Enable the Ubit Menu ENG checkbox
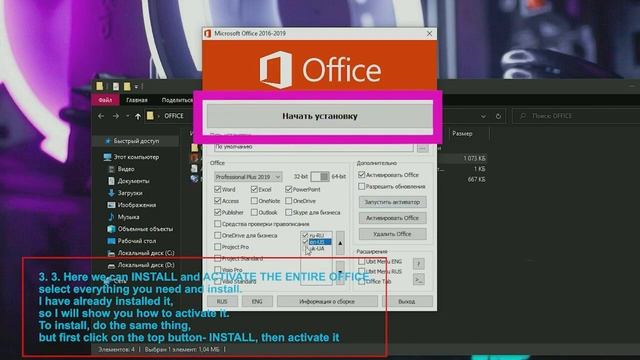The image size is (640, 360). (361, 261)
